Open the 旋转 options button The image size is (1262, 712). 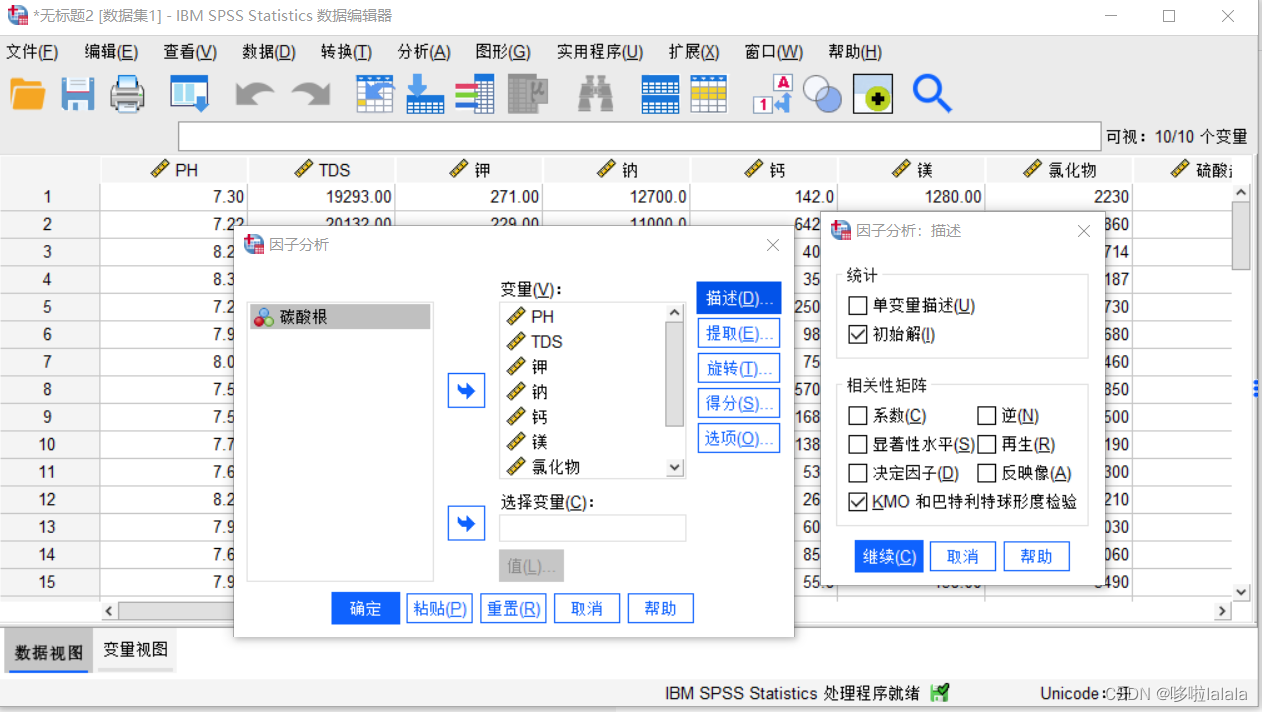point(739,368)
